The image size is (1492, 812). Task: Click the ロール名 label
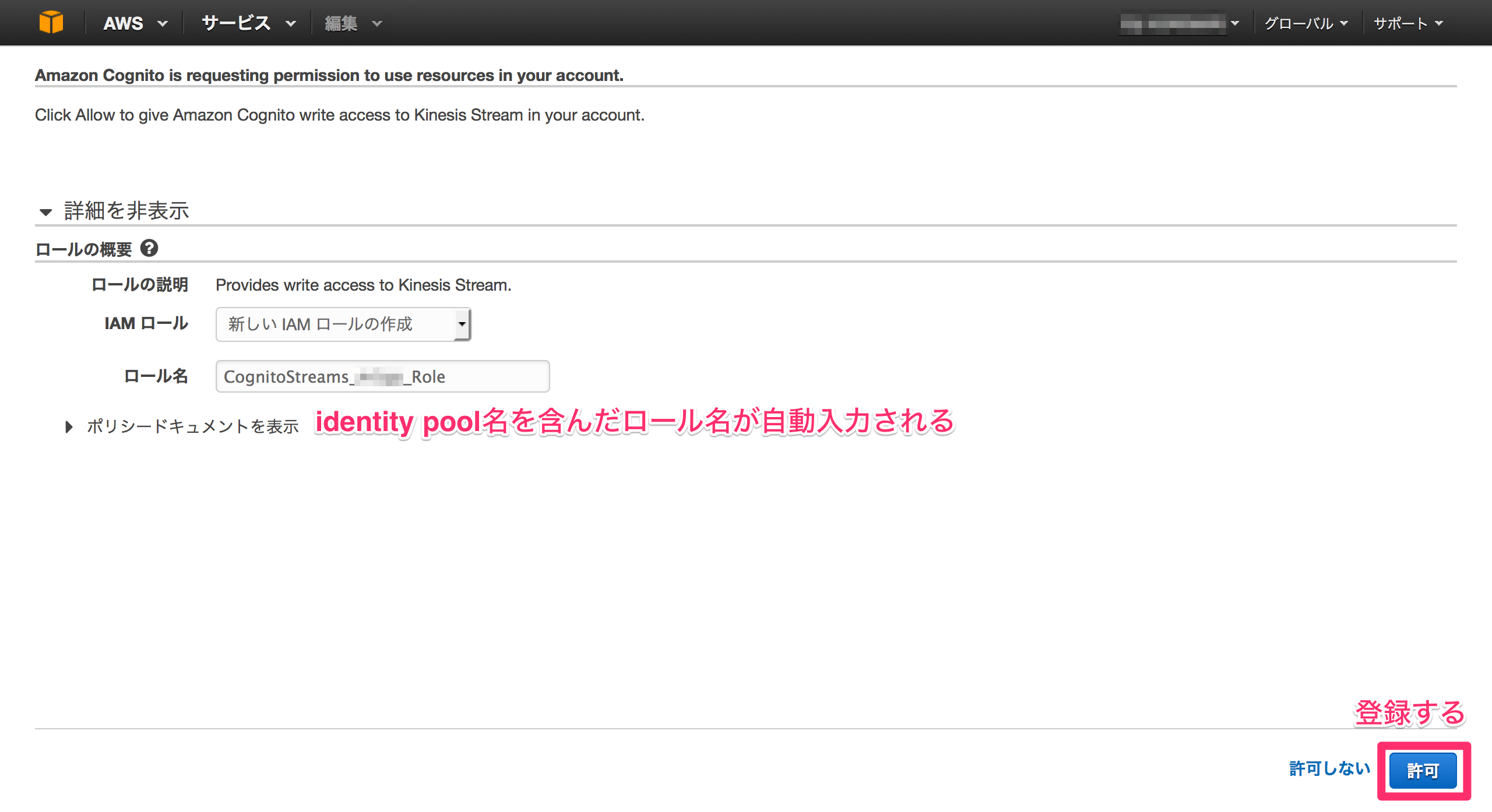(156, 376)
